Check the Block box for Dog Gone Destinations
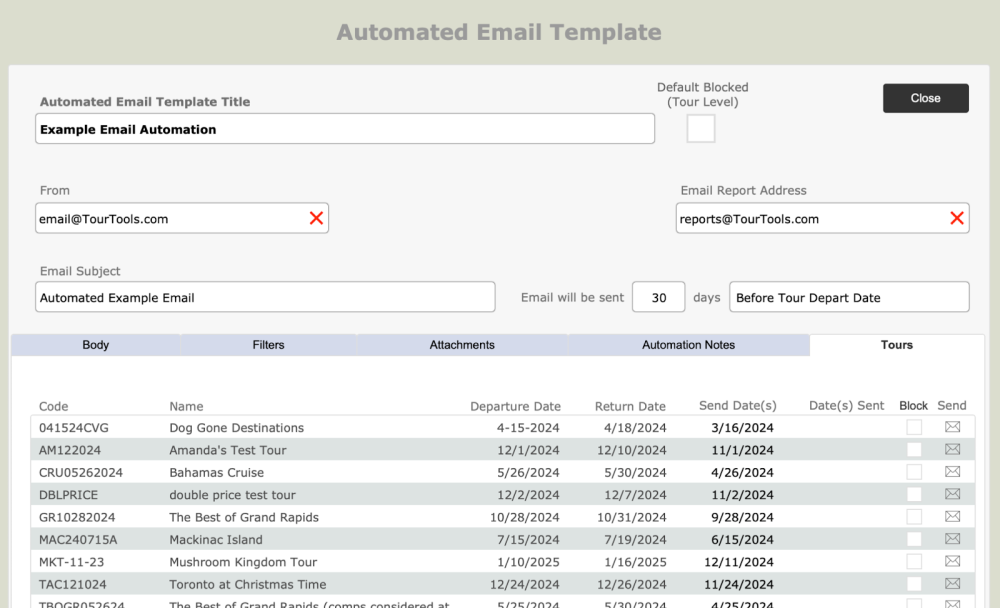This screenshot has height=608, width=1000. pos(914,428)
